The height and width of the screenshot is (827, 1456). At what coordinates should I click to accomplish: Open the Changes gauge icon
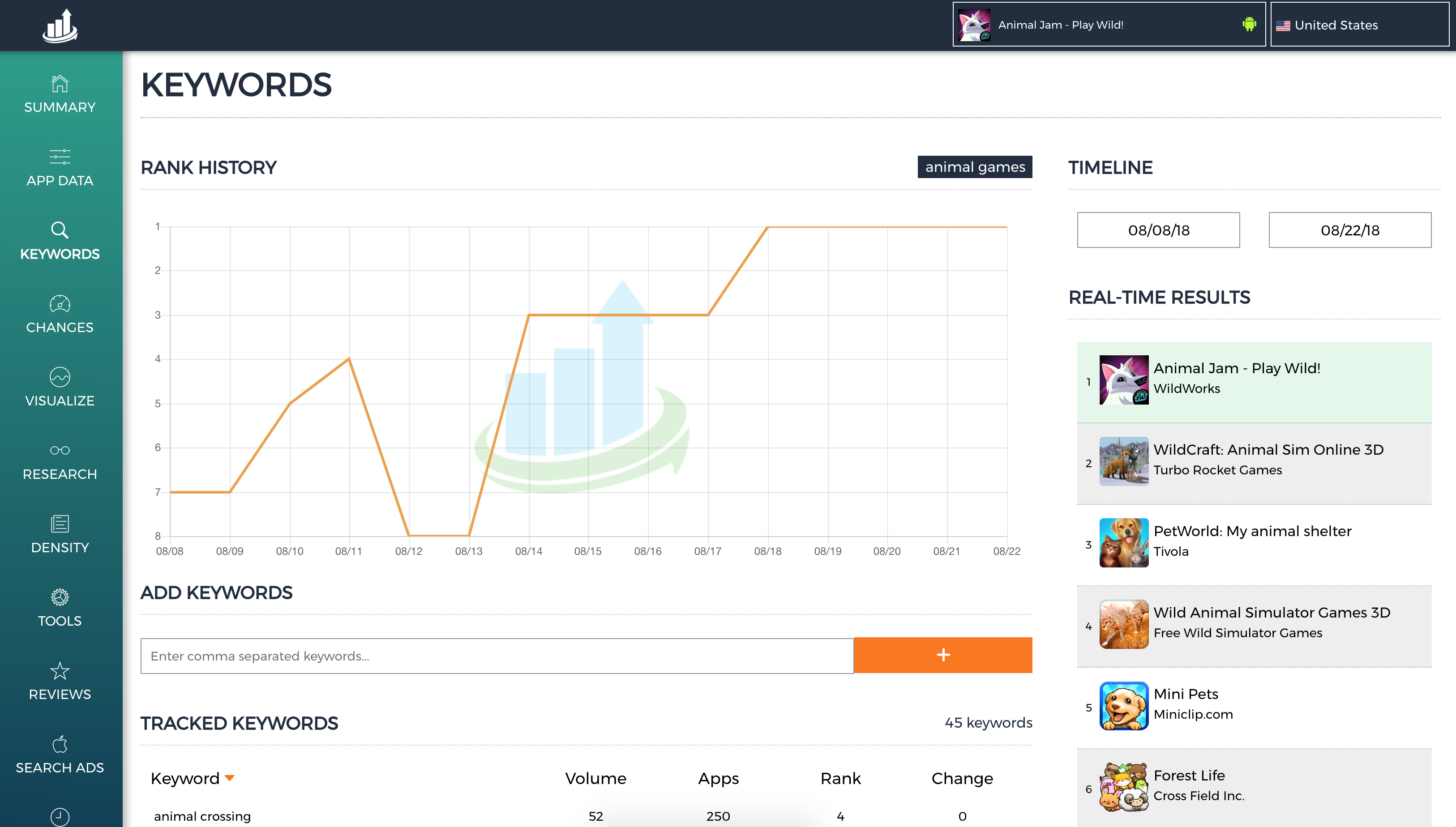(60, 304)
